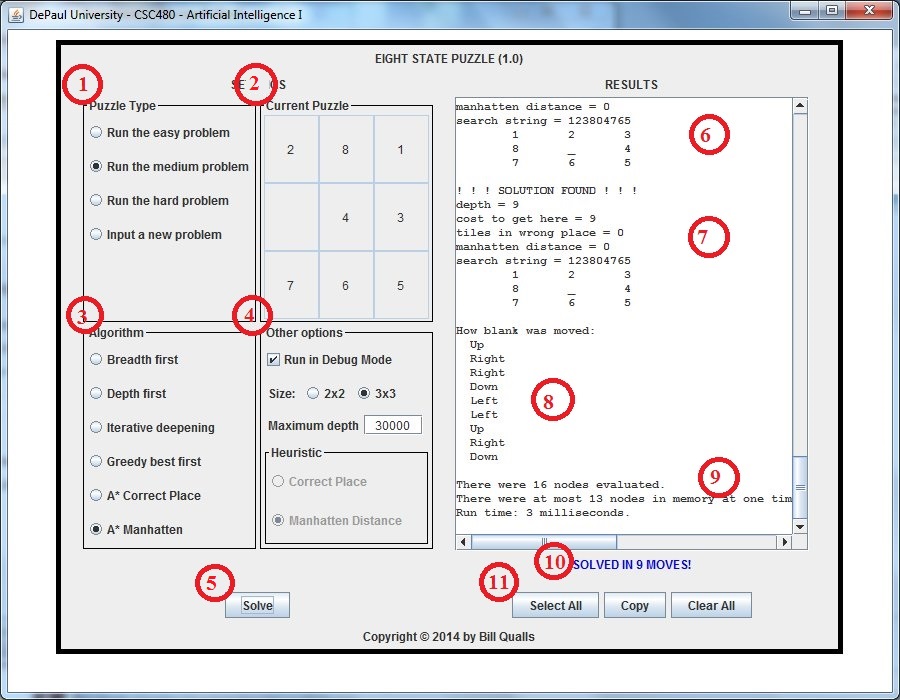The image size is (900, 700).
Task: Click results vertical scrollbar up arrow
Action: (x=799, y=106)
